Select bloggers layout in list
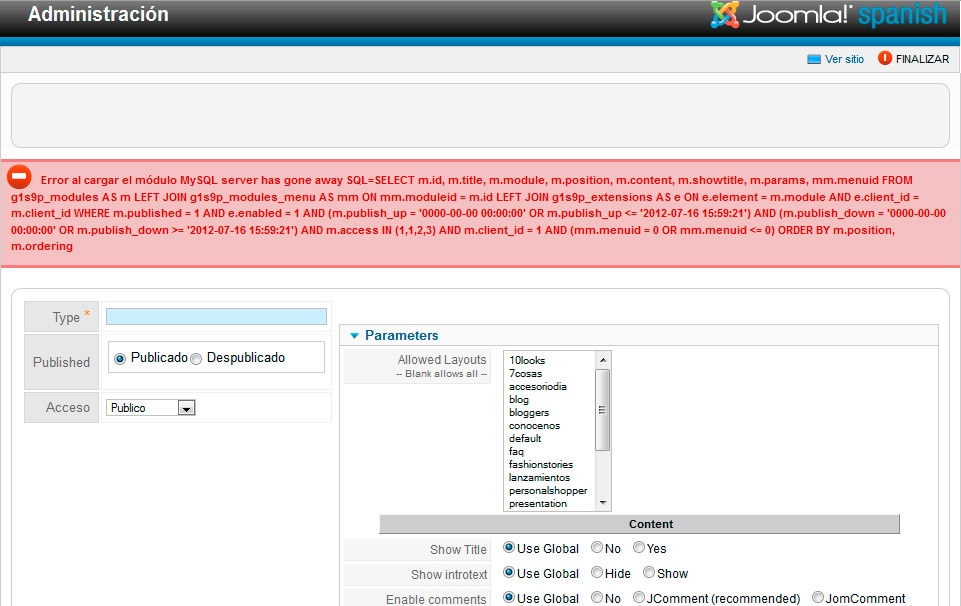Image resolution: width=961 pixels, height=606 pixels. click(x=529, y=412)
